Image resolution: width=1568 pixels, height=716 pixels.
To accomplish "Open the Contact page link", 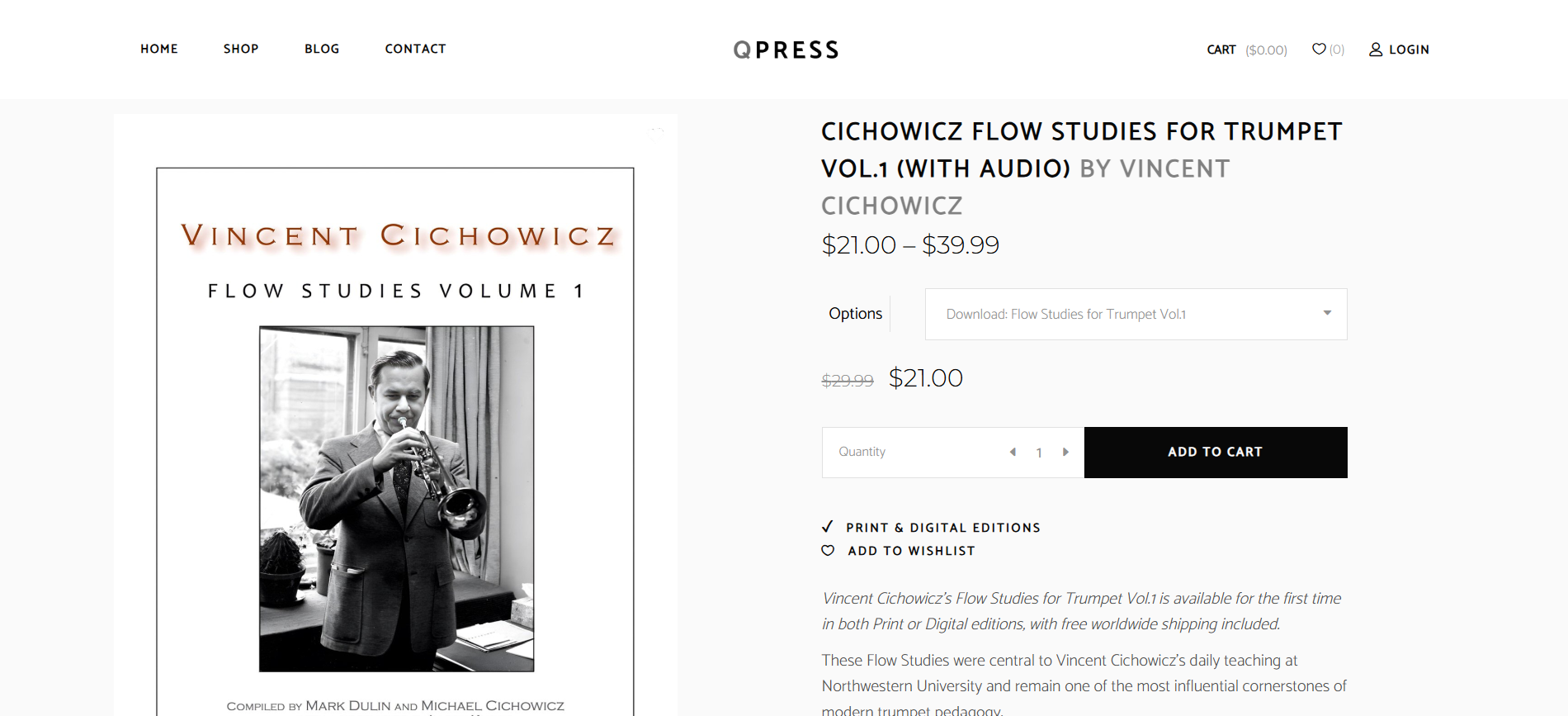I will 415,49.
